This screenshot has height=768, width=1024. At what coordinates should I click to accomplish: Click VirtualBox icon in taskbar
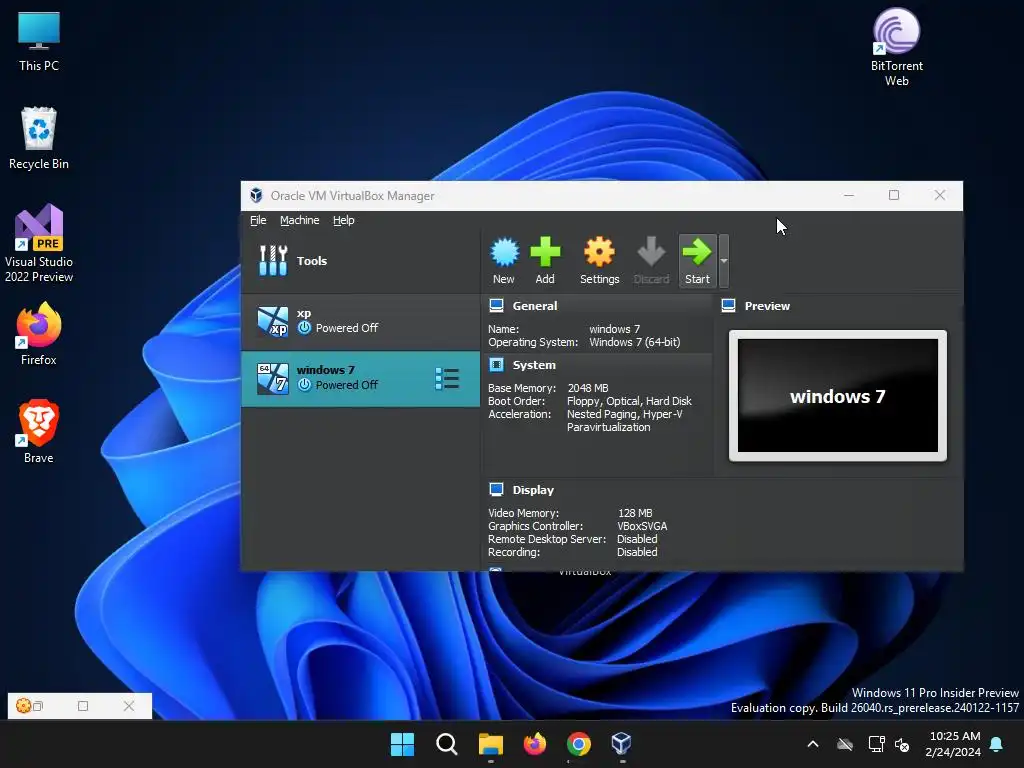click(x=622, y=744)
